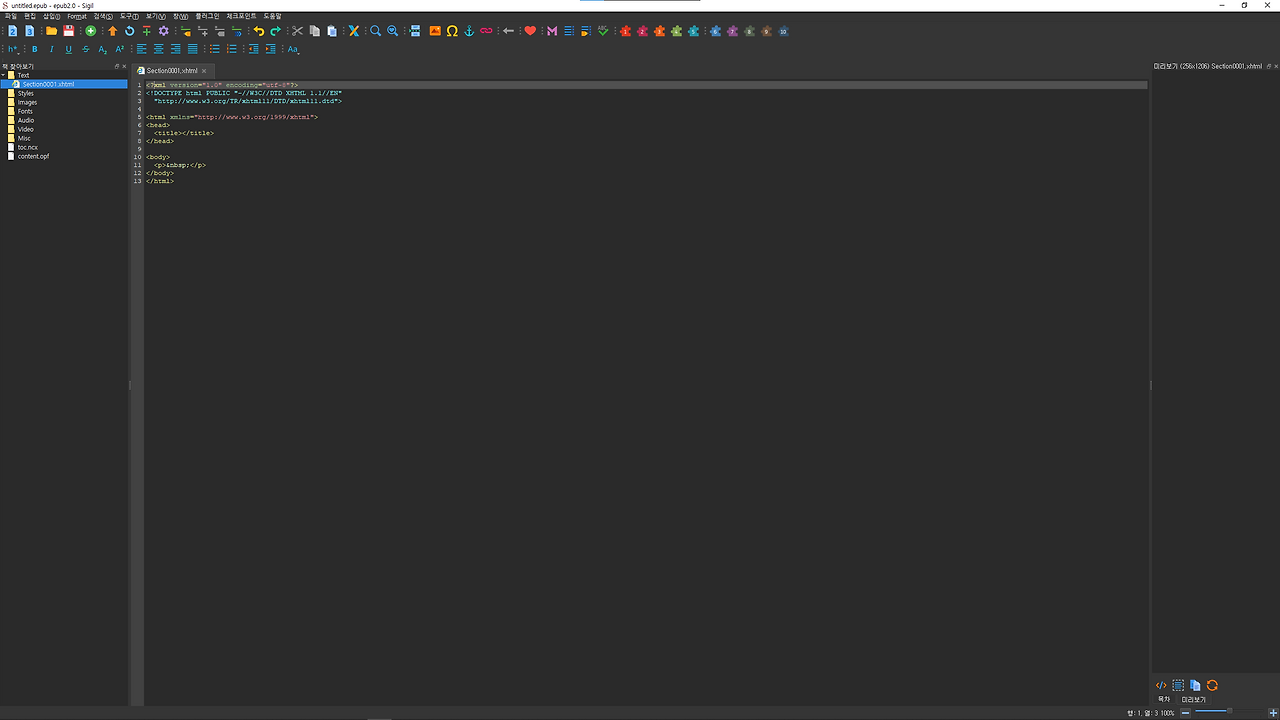Click the select-all icon in preview panel
Screen dimensions: 1280x720
point(1178,685)
